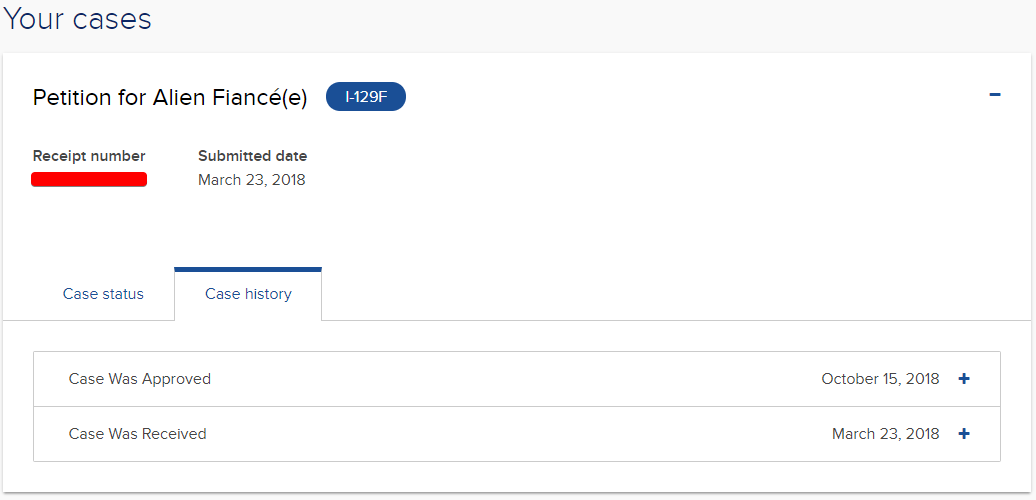
Task: Click the blue indicator bar above Case history
Action: tap(248, 269)
